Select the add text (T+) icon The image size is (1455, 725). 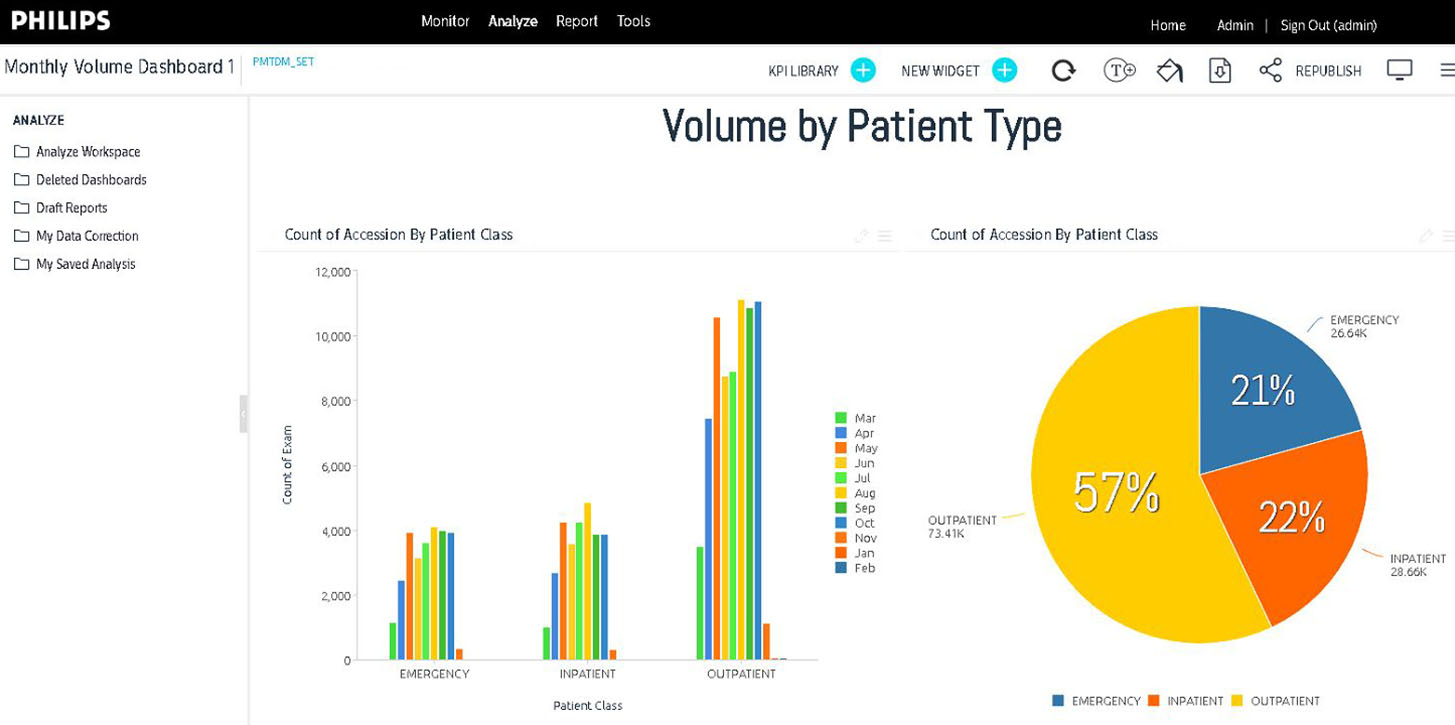click(1119, 70)
